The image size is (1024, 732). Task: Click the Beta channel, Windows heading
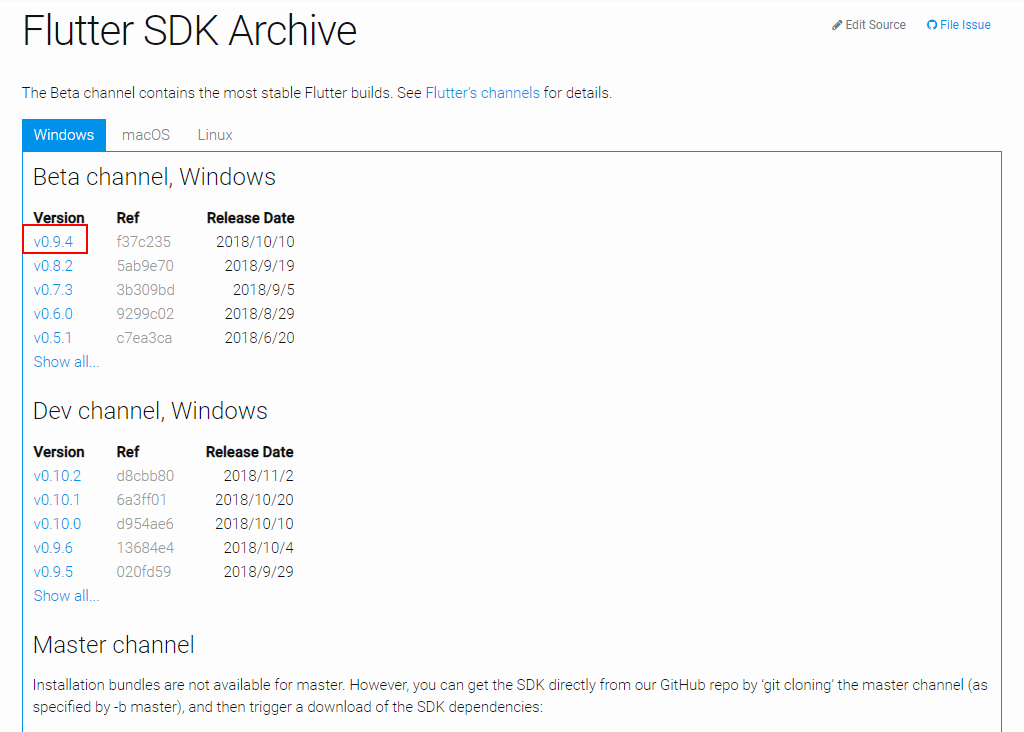(154, 177)
